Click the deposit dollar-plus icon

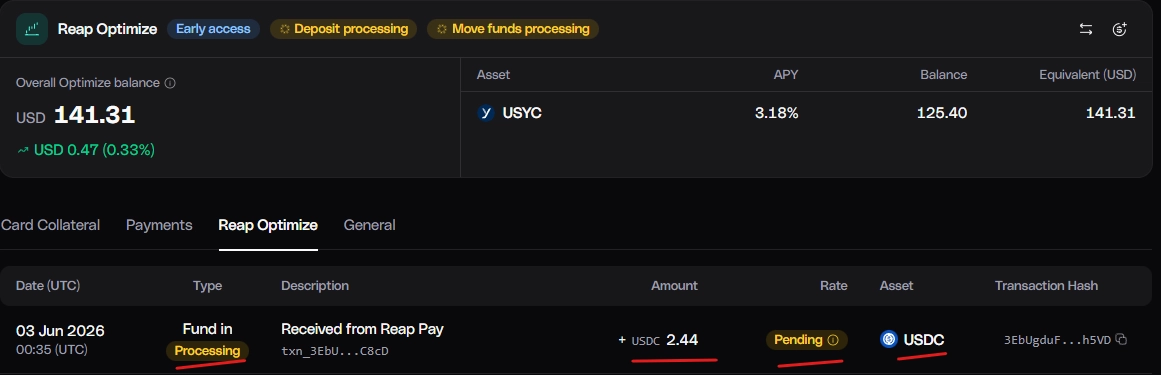[x=1120, y=29]
